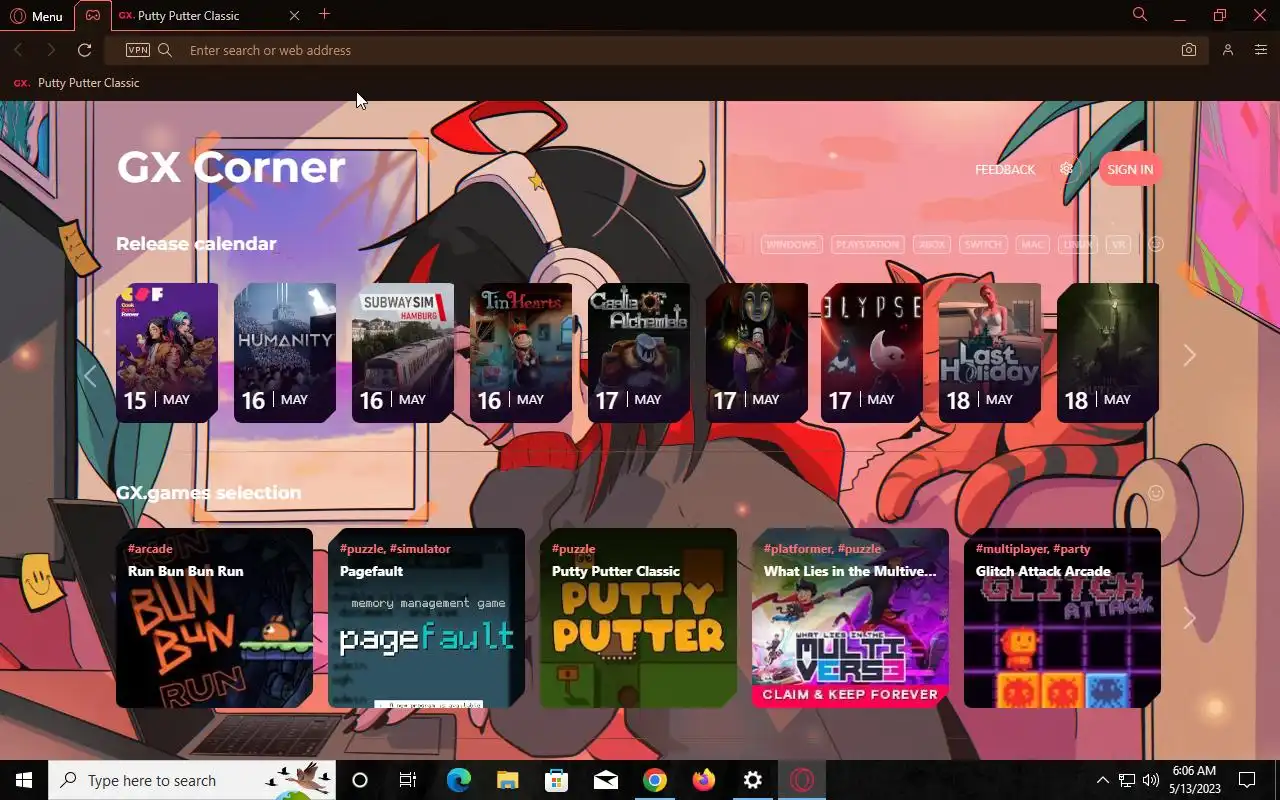Open the Humanity release card
This screenshot has width=1280, height=800.
click(x=285, y=352)
